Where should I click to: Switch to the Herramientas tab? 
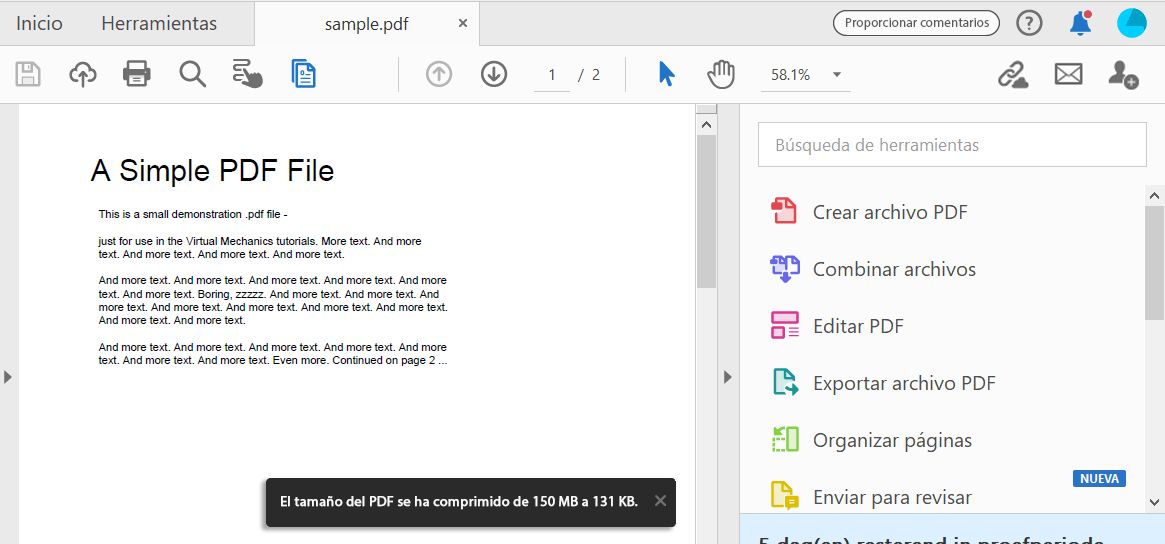pyautogui.click(x=159, y=24)
